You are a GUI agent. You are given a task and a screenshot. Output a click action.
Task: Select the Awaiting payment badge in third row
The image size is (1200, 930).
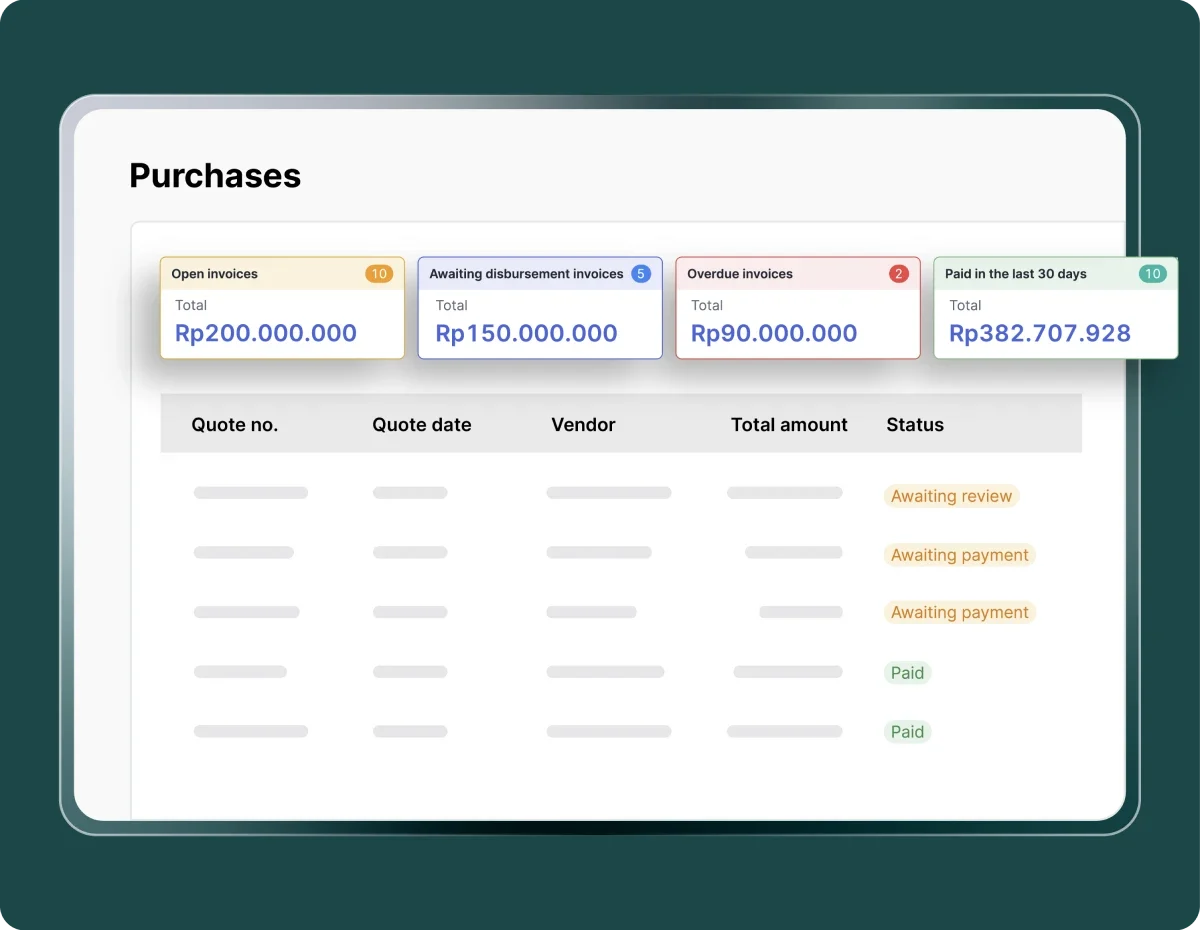(959, 613)
